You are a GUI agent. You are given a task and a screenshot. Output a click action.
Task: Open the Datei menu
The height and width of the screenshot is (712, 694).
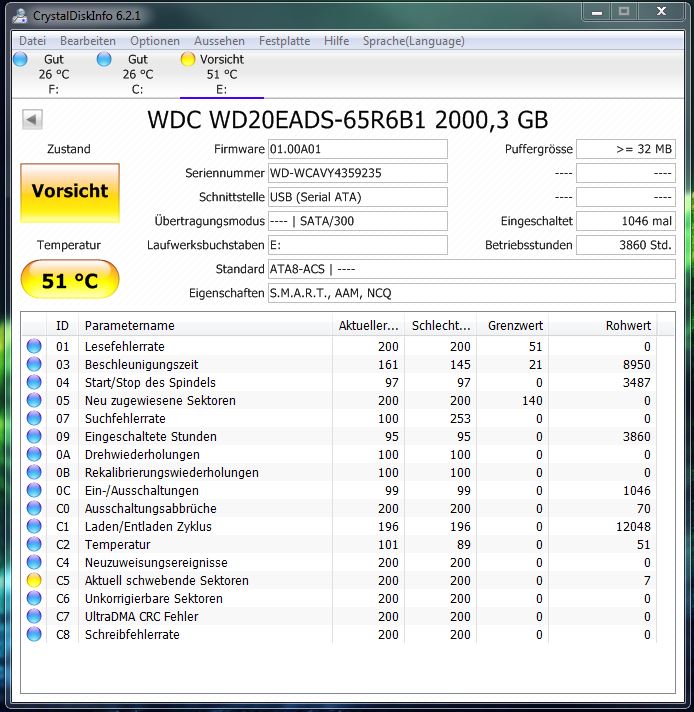coord(32,41)
